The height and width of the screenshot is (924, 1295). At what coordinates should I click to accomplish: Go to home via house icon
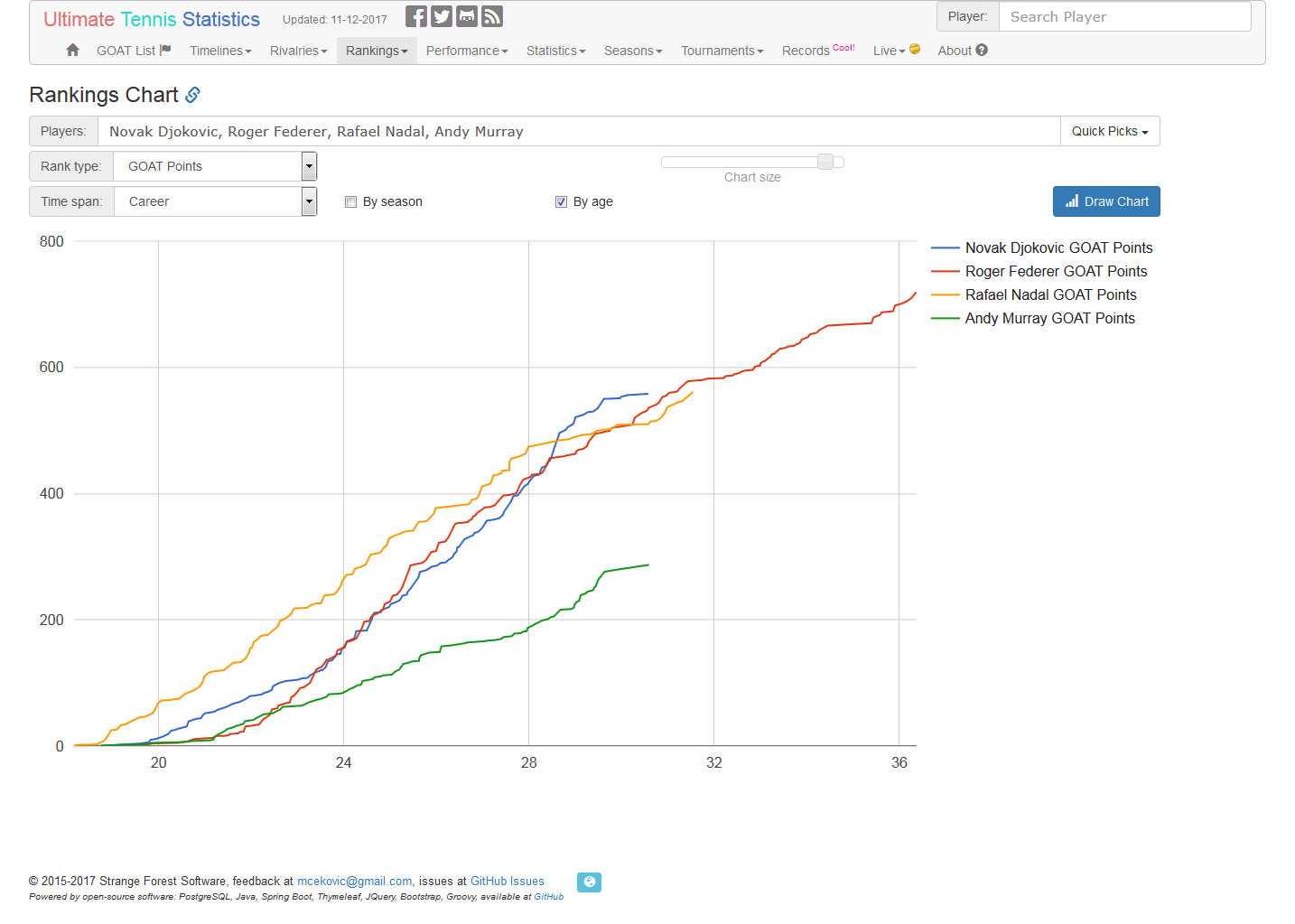coord(73,51)
